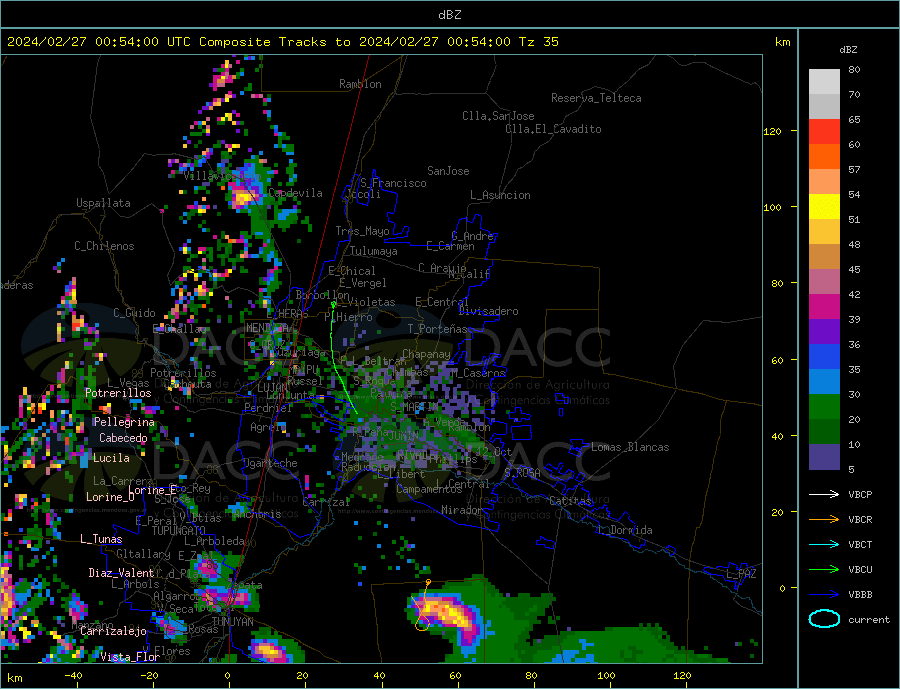This screenshot has width=900, height=689.
Task: Select the green swatch between 30 and 20
Action: pos(824,407)
